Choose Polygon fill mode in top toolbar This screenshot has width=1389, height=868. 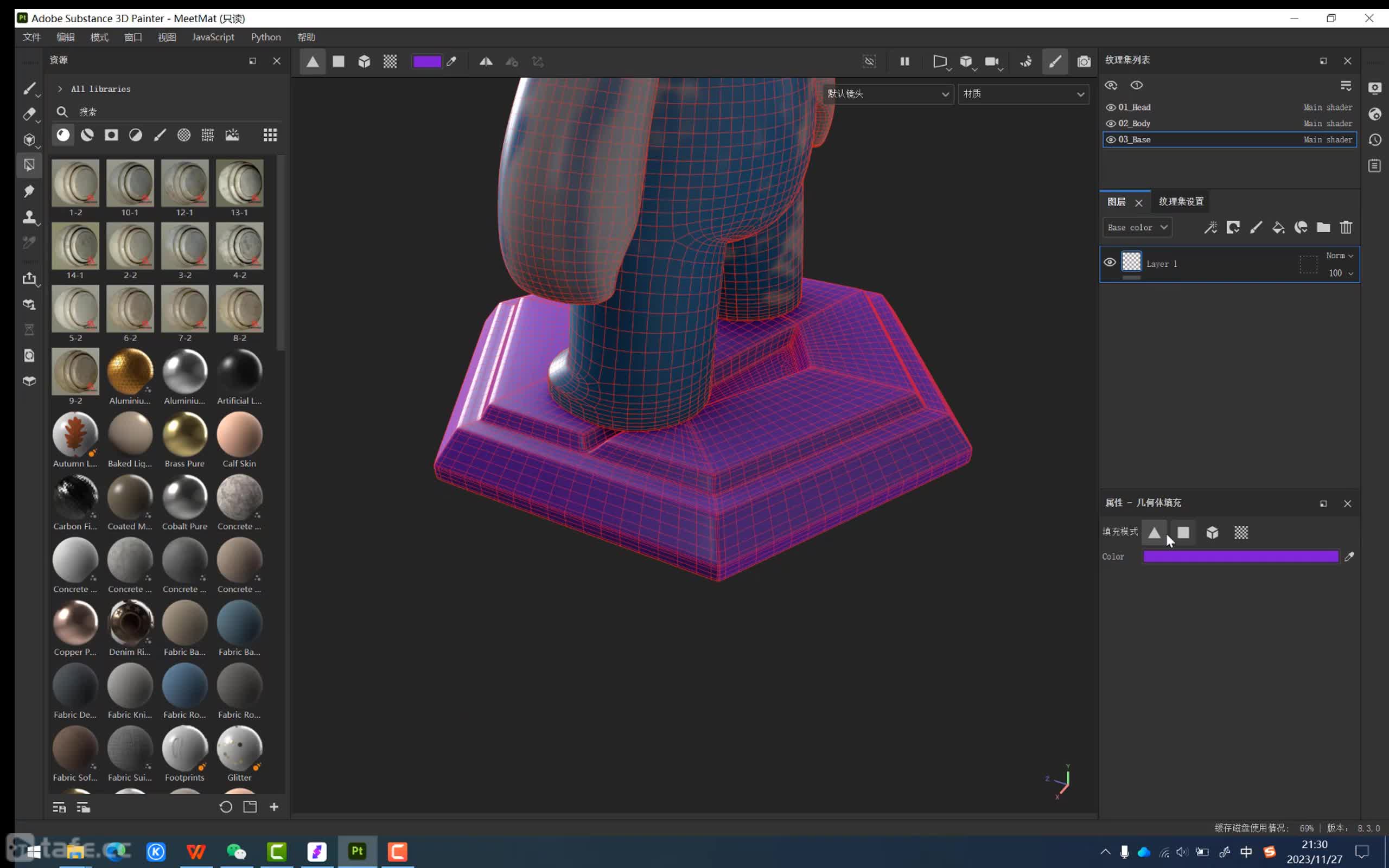click(339, 61)
